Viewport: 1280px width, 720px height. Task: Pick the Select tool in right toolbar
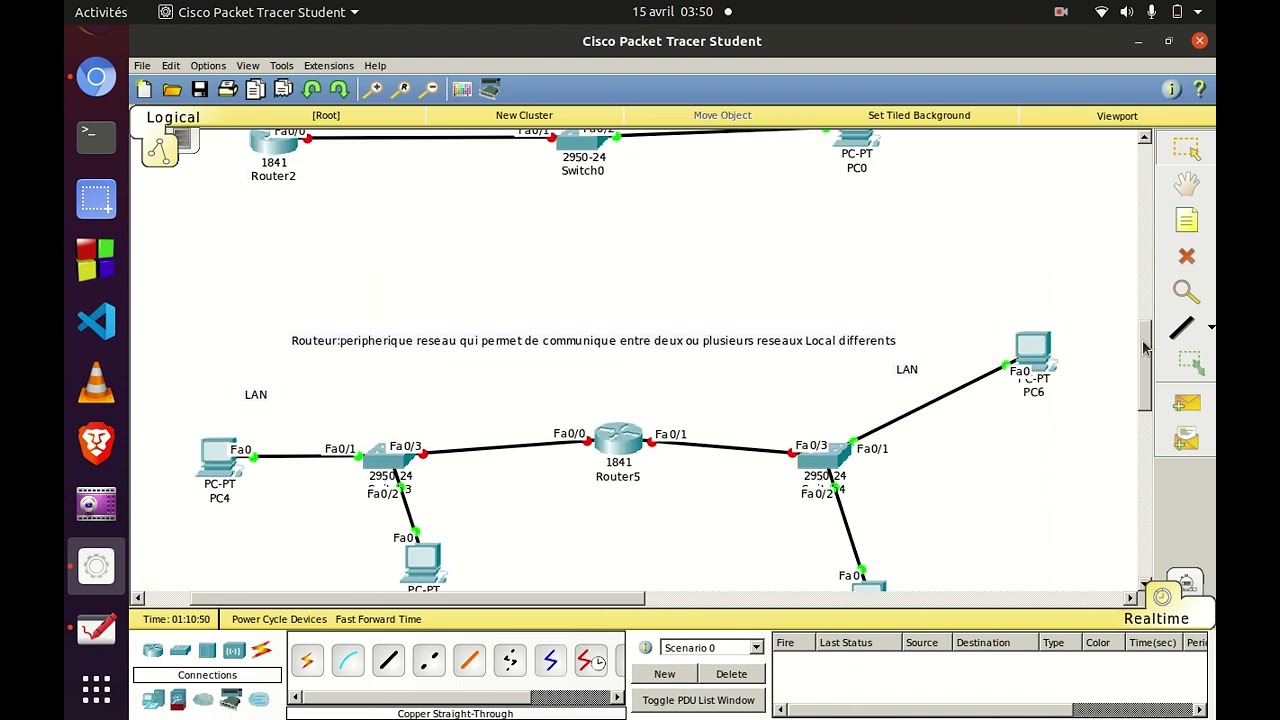pos(1187,149)
